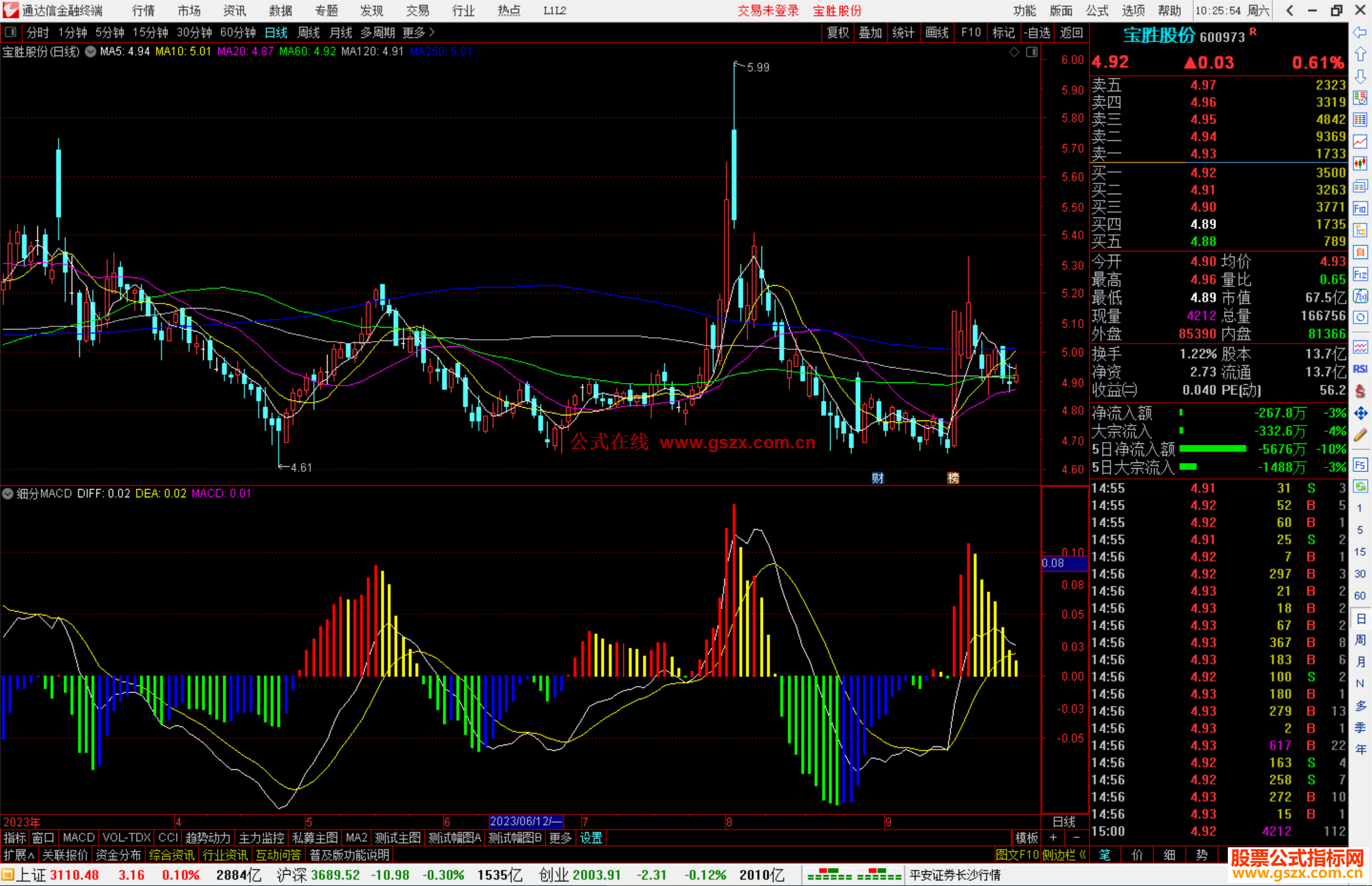Click the 复权 button

[838, 32]
